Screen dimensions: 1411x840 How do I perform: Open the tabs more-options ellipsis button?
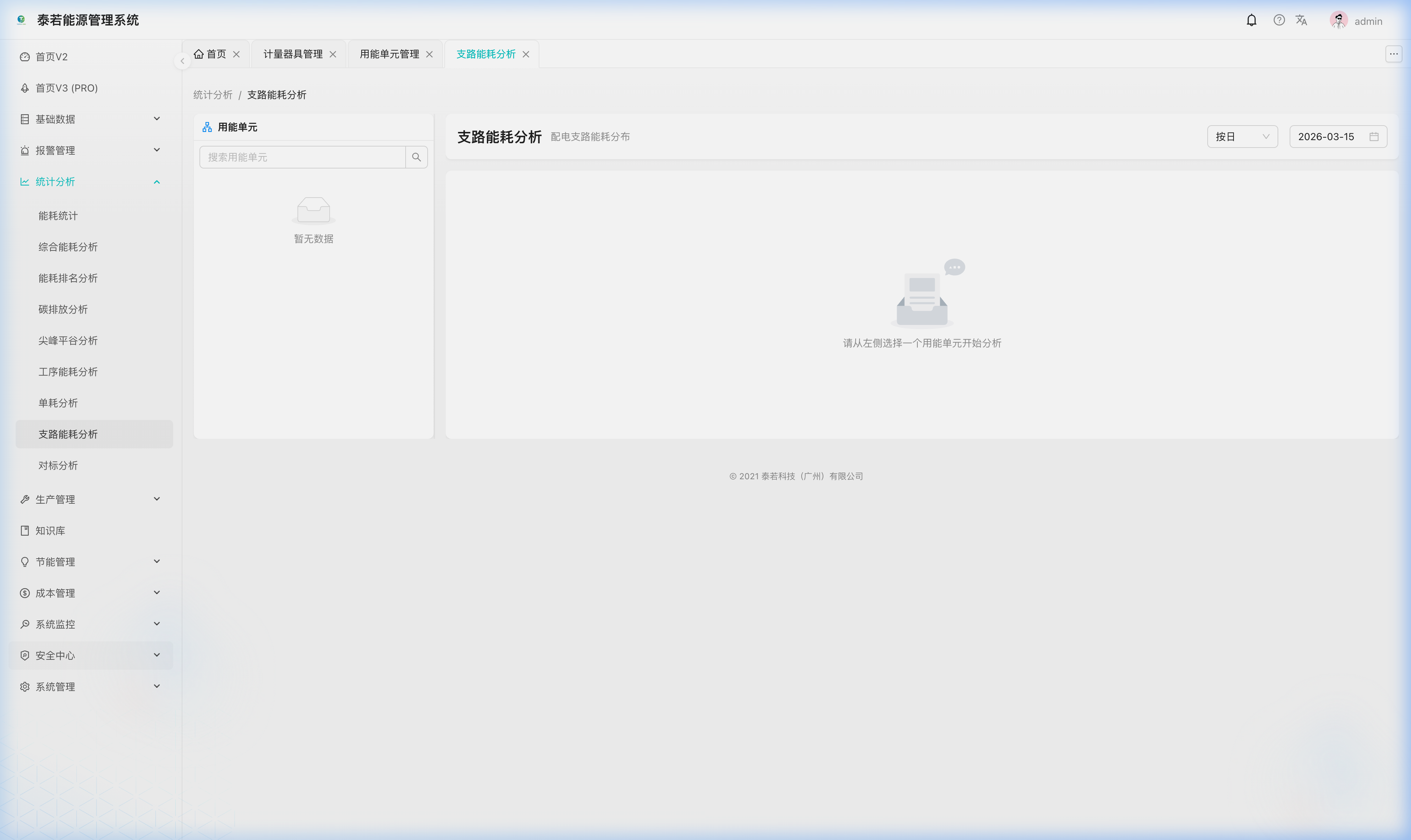(1394, 54)
